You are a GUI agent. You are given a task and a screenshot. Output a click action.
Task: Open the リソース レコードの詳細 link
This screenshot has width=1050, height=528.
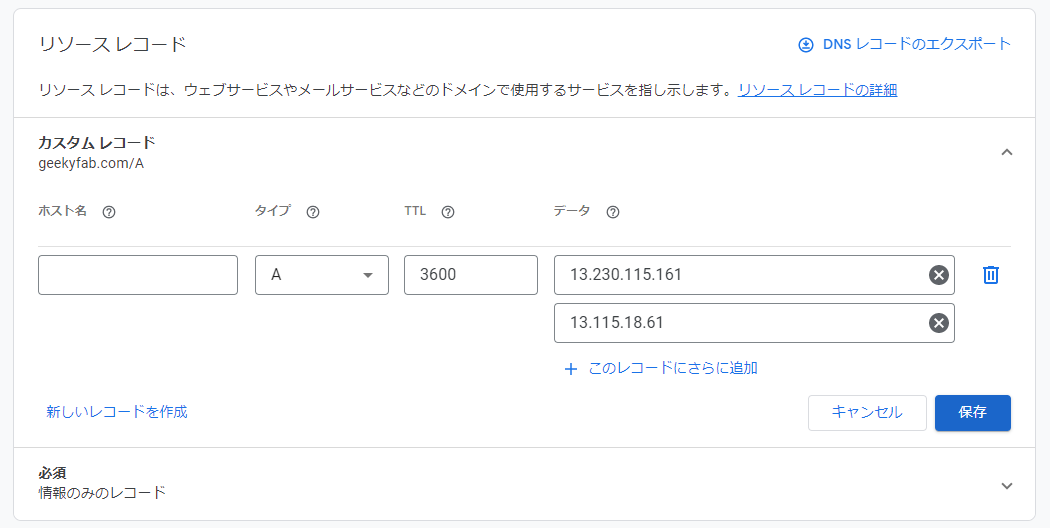click(x=818, y=90)
